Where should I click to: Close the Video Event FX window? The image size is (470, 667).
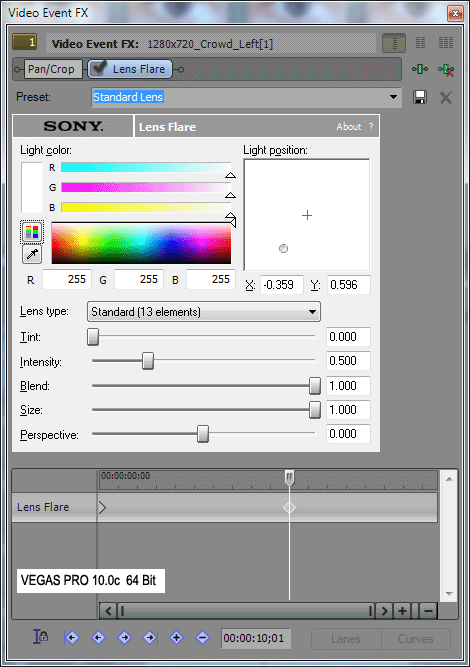pyautogui.click(x=455, y=13)
